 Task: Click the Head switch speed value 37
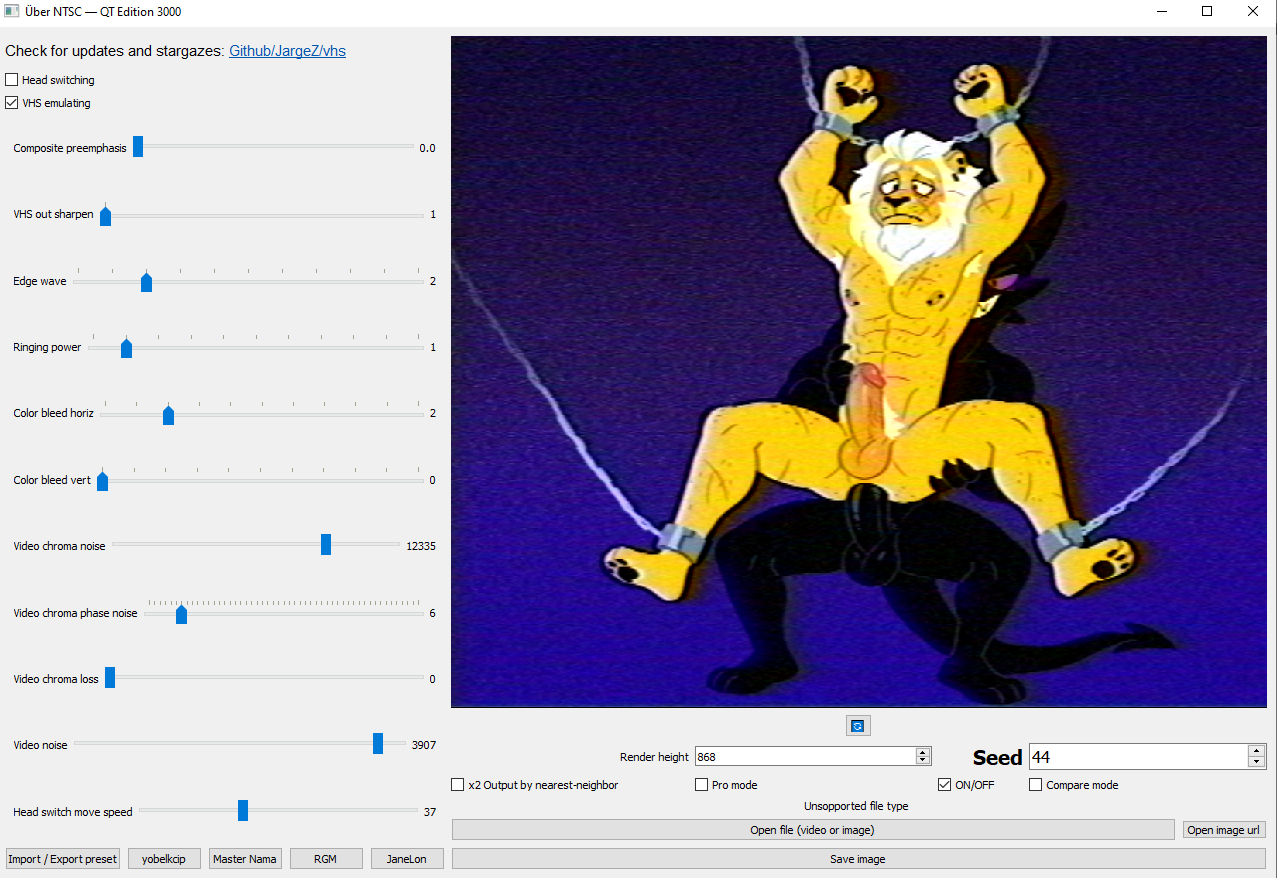[x=430, y=812]
